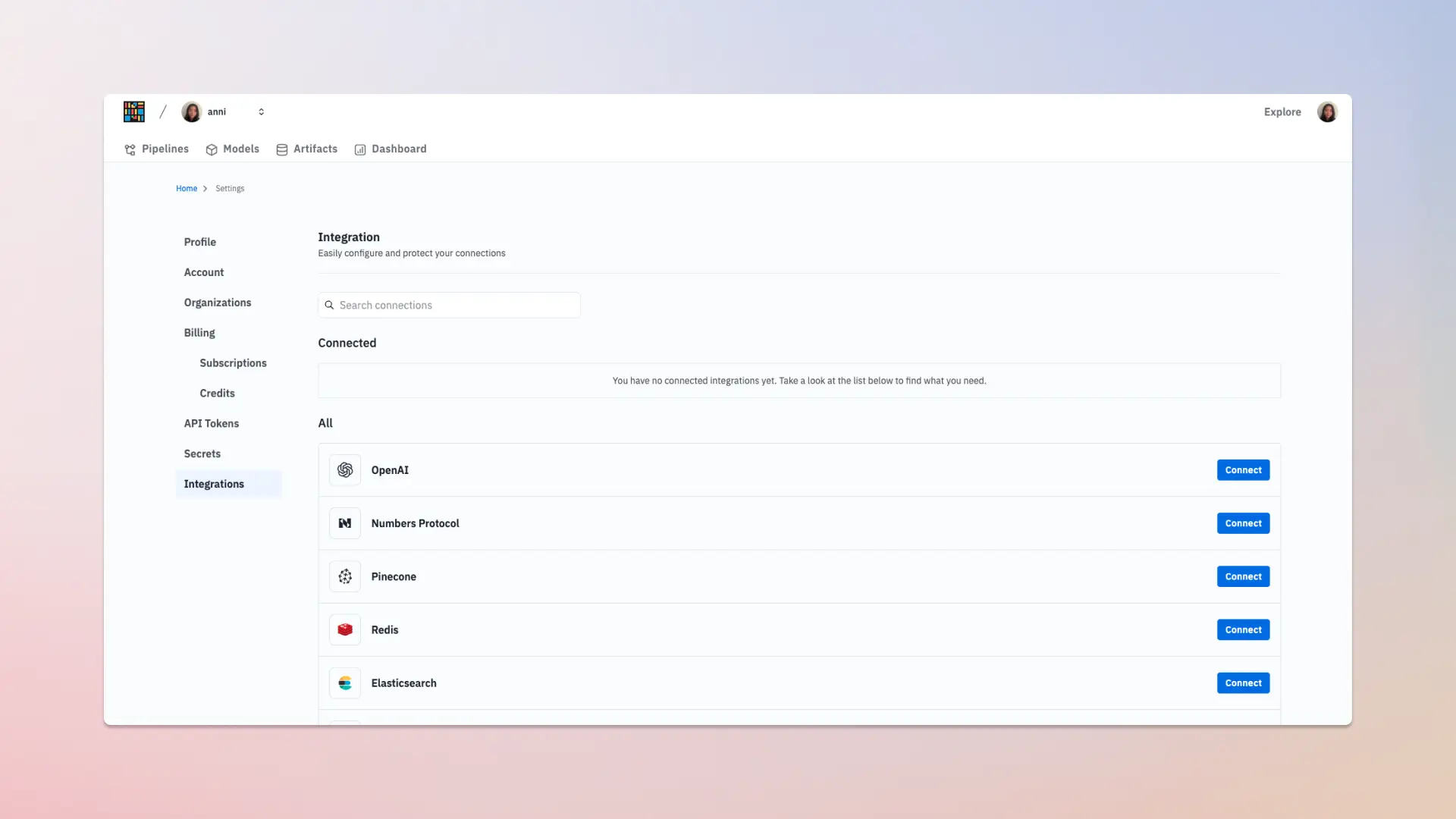Navigate to Home in the breadcrumb
Image resolution: width=1456 pixels, height=819 pixels.
coord(187,188)
